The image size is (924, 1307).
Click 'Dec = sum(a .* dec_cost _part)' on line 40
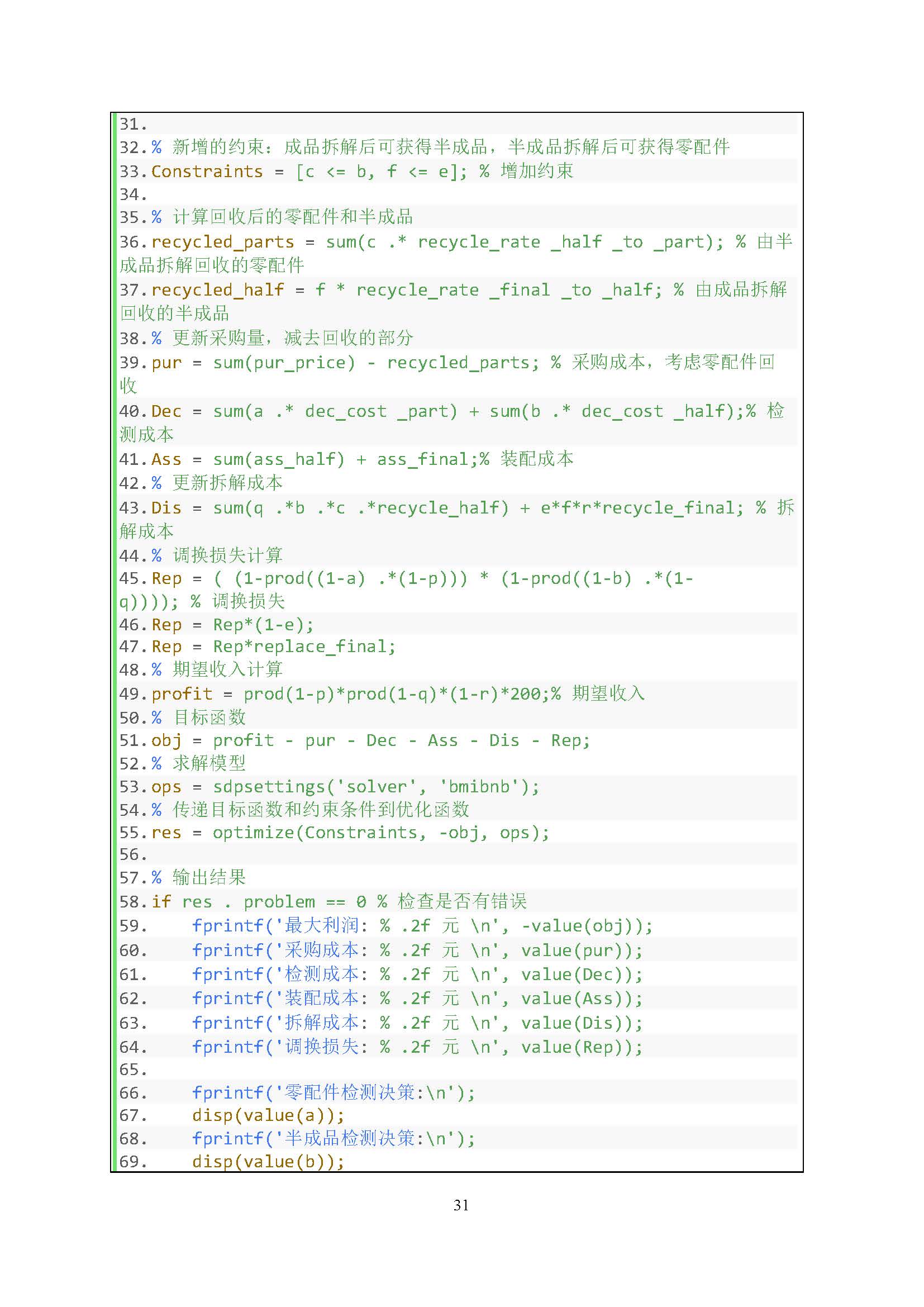coord(304,411)
